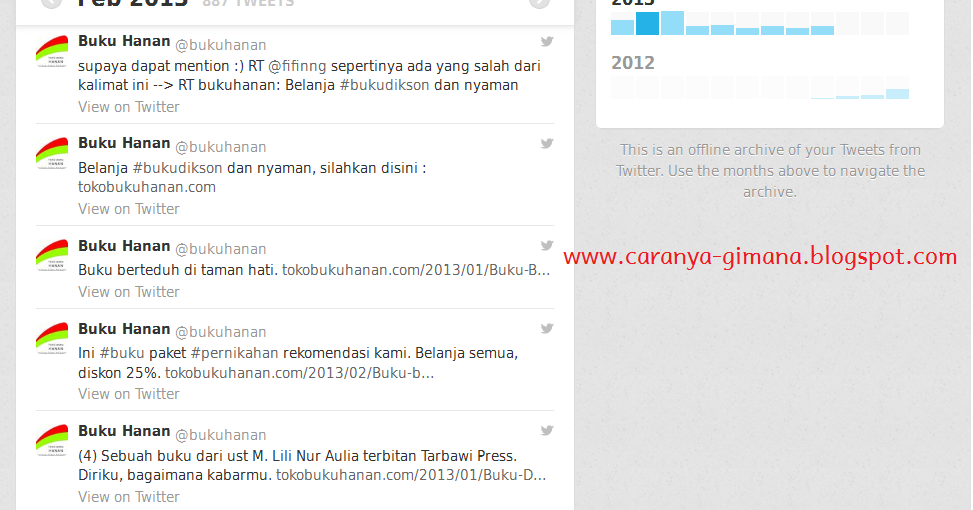Click the Buku Hanan avatar on the 'supaya dapat mention' tweet

coord(52,51)
